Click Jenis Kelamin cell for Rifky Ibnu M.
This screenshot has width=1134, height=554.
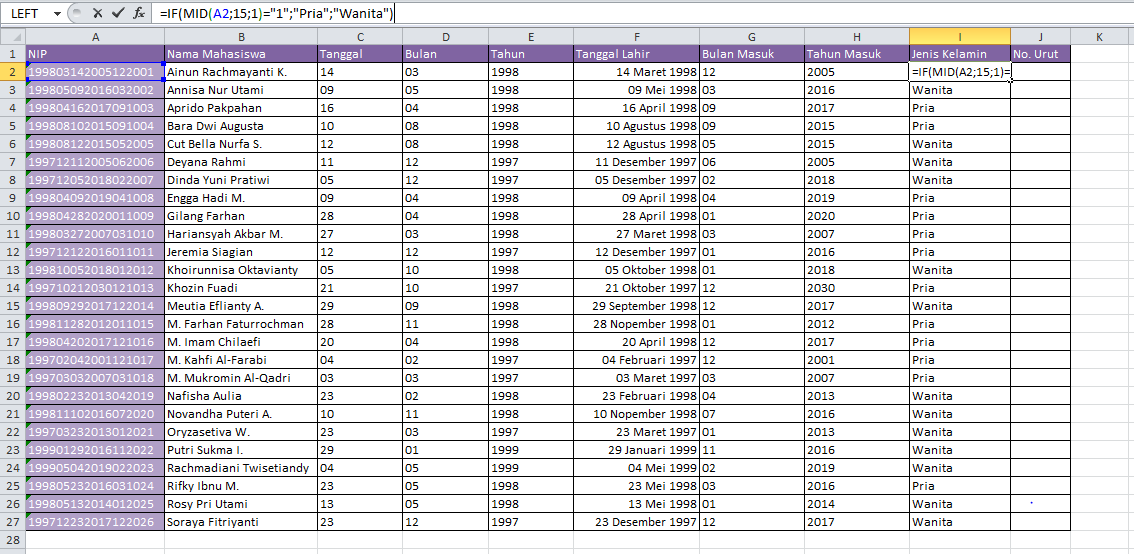pyautogui.click(x=960, y=486)
